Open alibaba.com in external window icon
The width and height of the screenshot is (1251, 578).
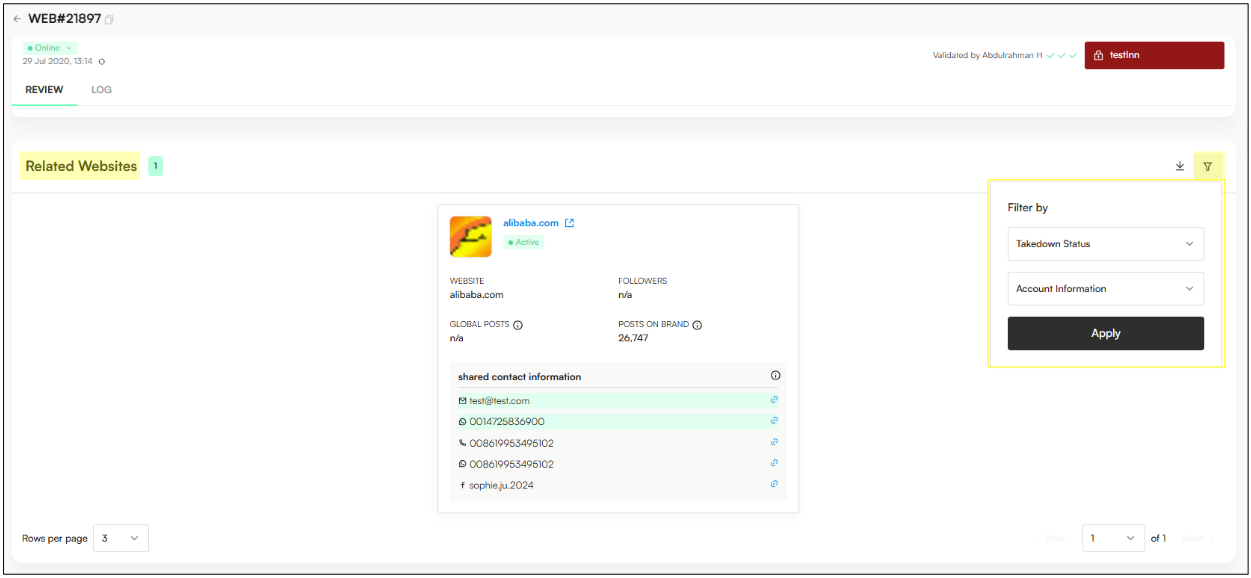coord(570,223)
